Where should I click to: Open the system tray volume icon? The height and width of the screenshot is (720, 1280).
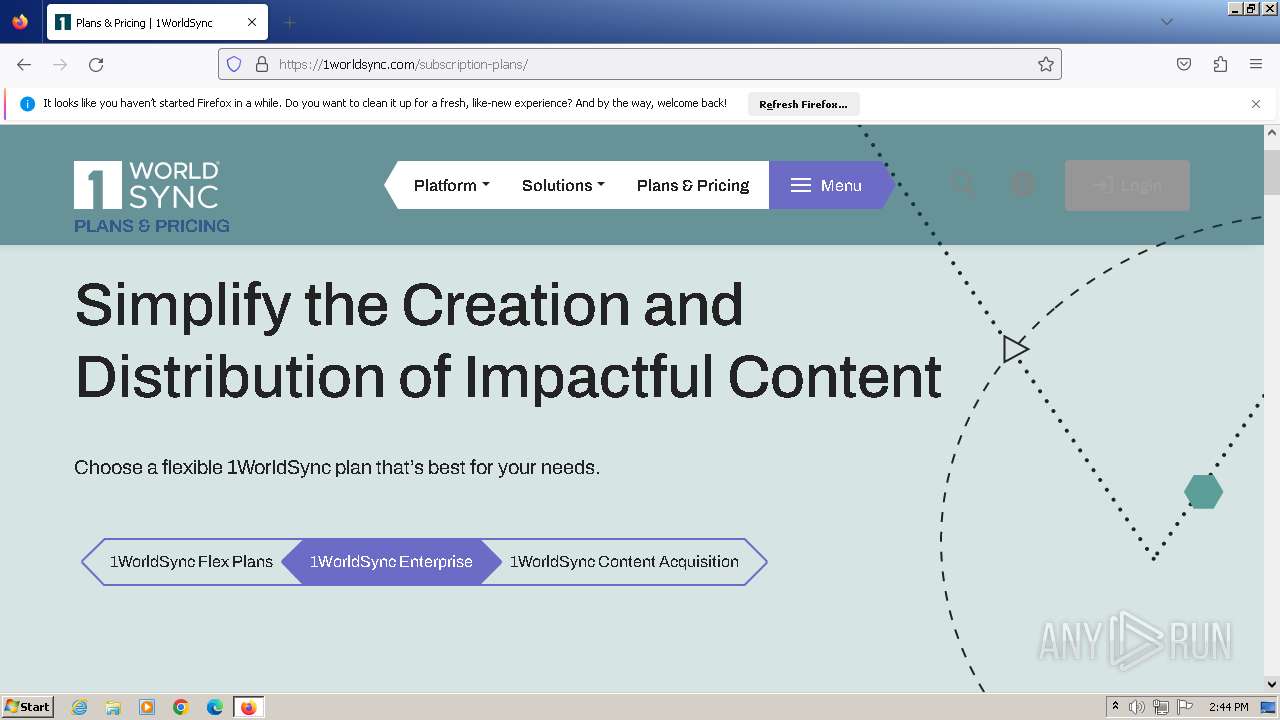pyautogui.click(x=1137, y=707)
